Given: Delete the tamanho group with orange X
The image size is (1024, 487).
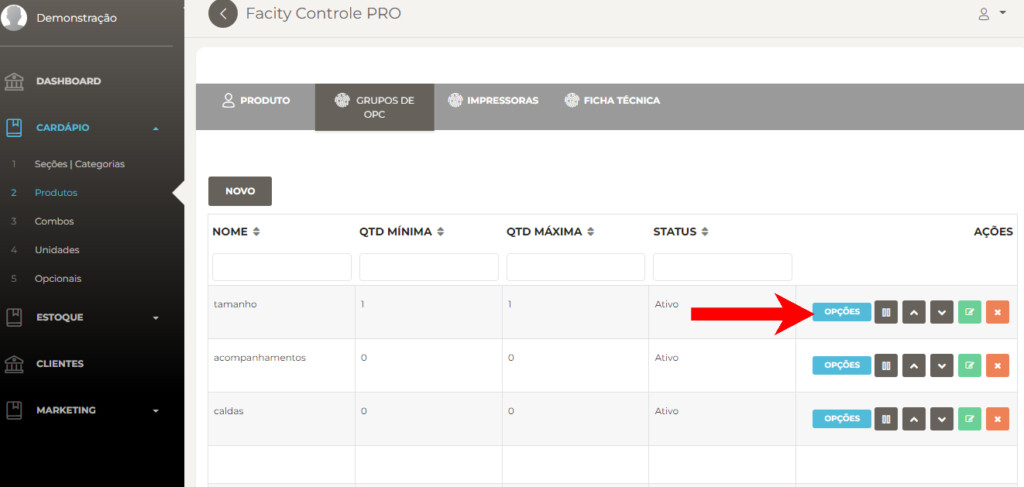Looking at the screenshot, I should tap(997, 312).
